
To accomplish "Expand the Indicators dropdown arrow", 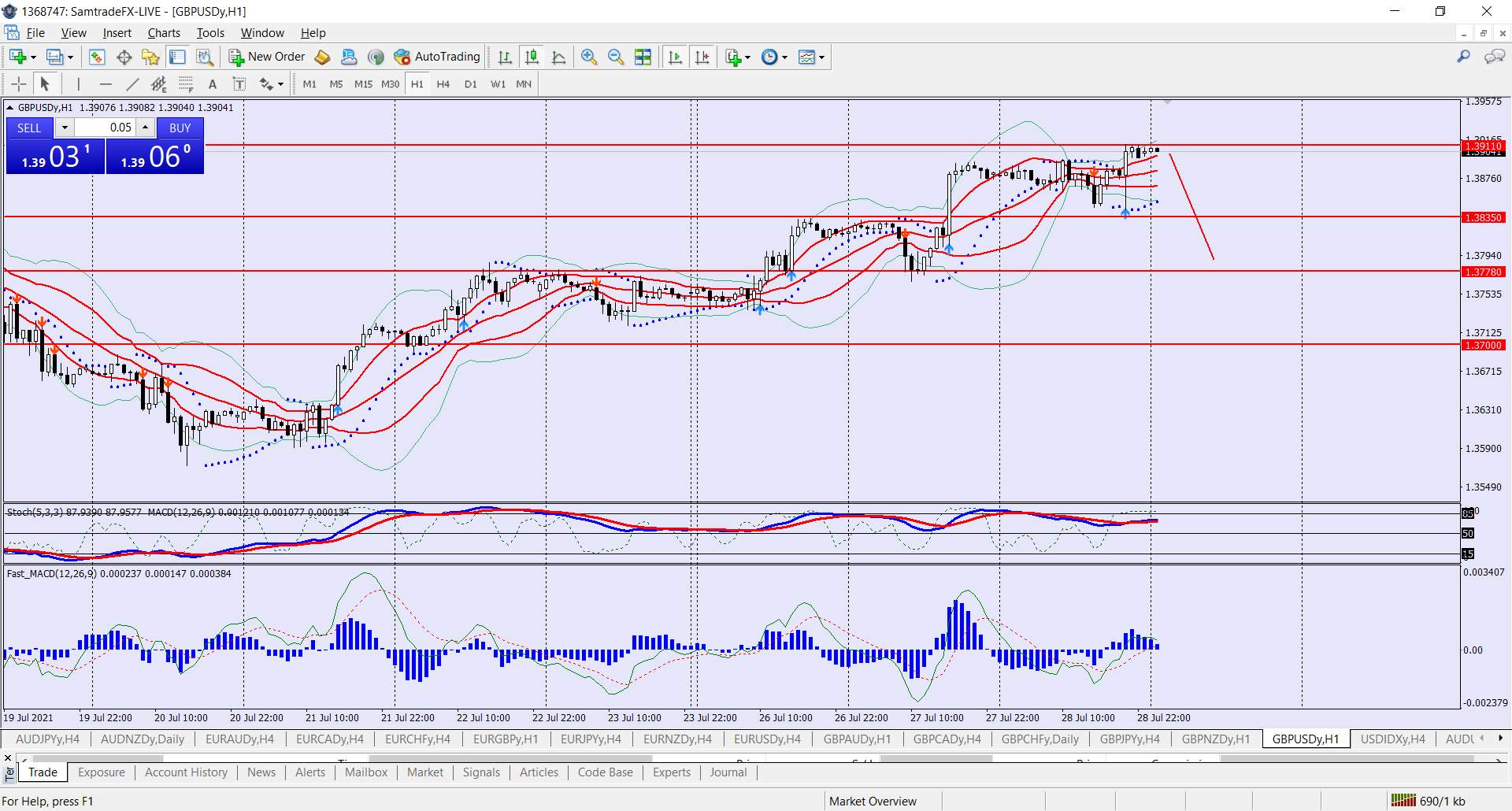I will coord(747,57).
